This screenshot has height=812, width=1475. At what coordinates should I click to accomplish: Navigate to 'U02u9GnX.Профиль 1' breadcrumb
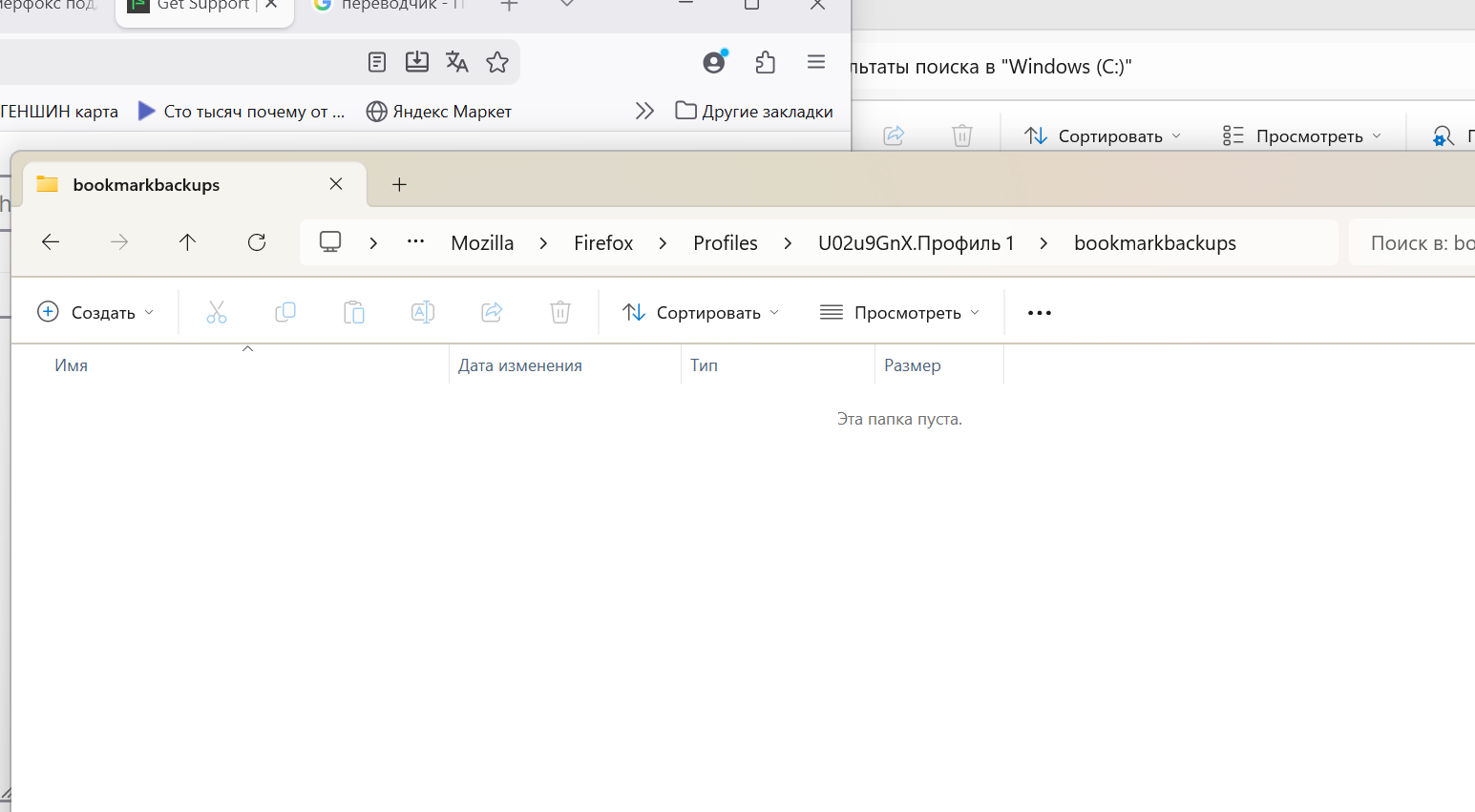[x=916, y=243]
